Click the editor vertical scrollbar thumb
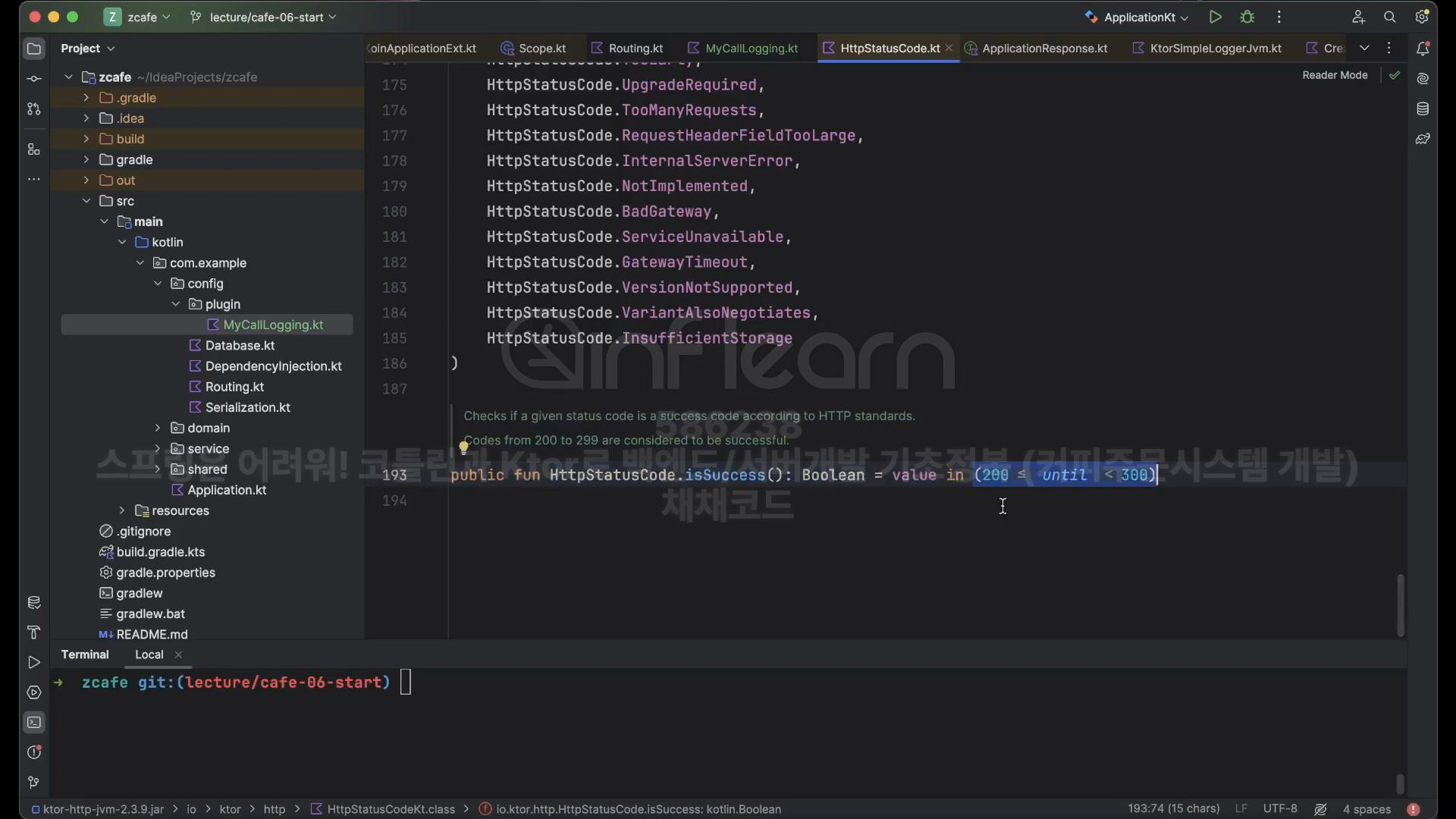 pyautogui.click(x=1400, y=605)
